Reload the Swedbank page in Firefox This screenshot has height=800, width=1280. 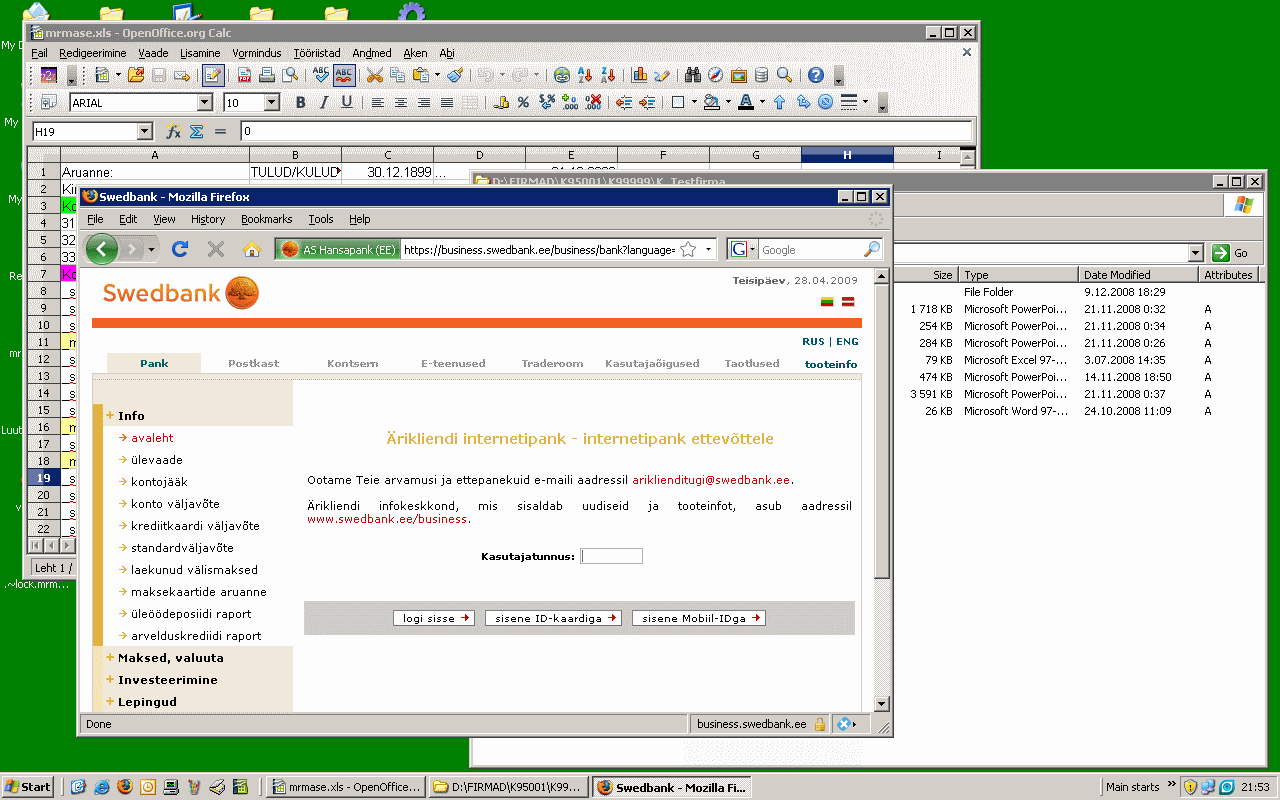[x=180, y=249]
